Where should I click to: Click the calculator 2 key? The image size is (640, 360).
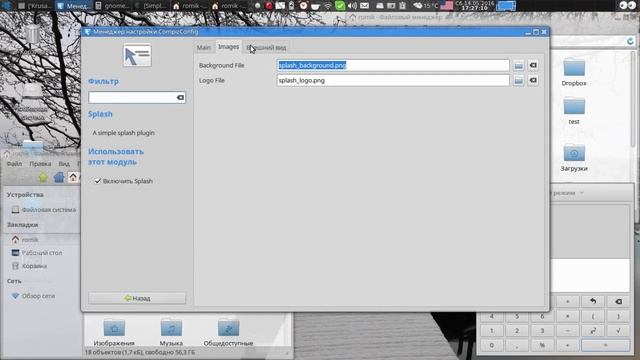coord(517,331)
